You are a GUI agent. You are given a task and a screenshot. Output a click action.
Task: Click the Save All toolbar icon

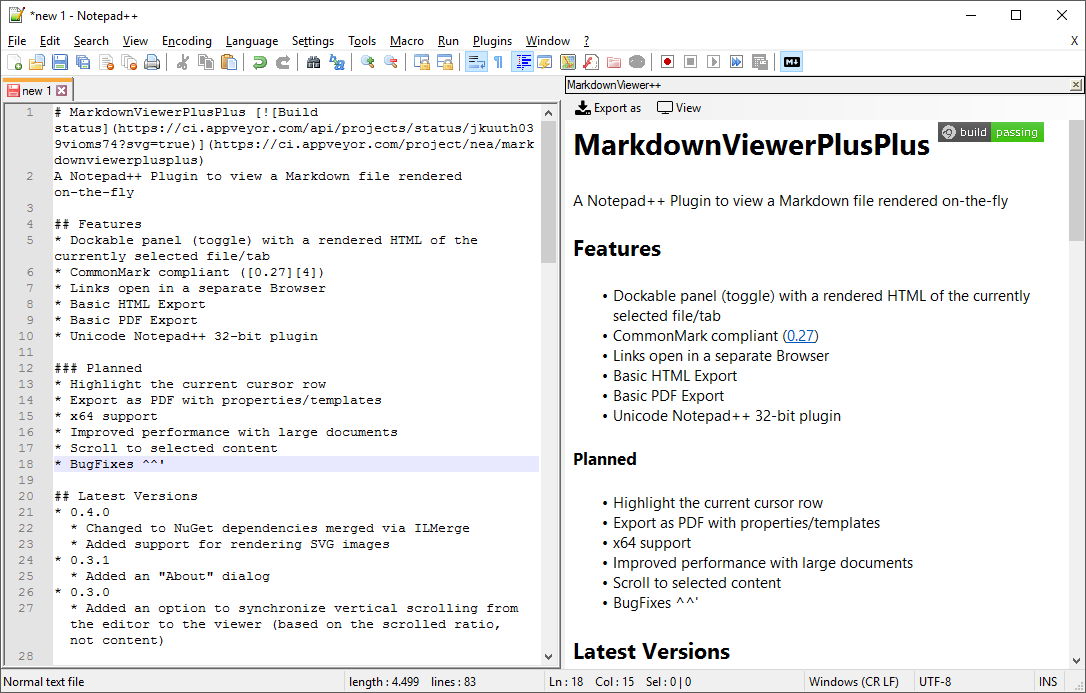click(83, 61)
